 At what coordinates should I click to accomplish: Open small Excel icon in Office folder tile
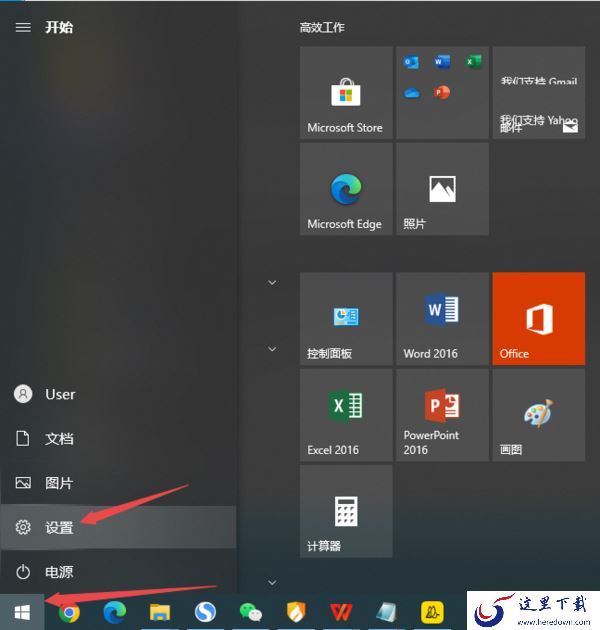(x=473, y=62)
